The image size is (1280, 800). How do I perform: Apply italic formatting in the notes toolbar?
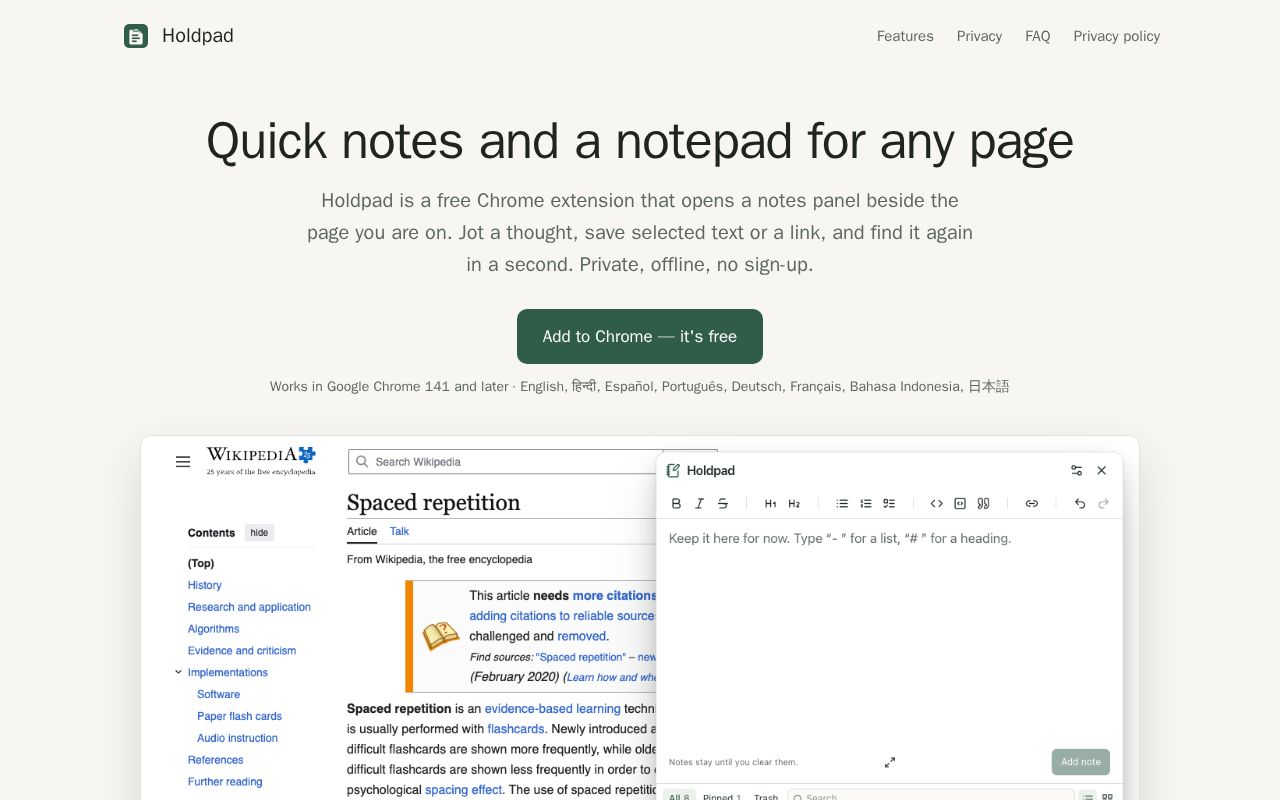tap(700, 503)
